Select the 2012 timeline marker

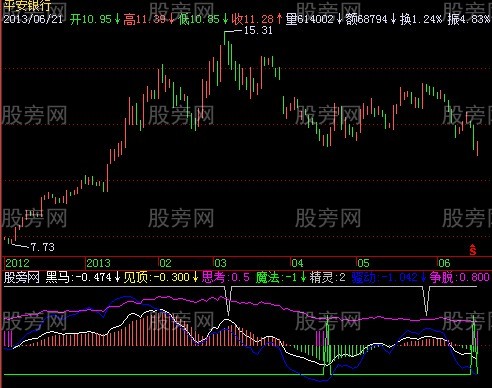[17, 263]
